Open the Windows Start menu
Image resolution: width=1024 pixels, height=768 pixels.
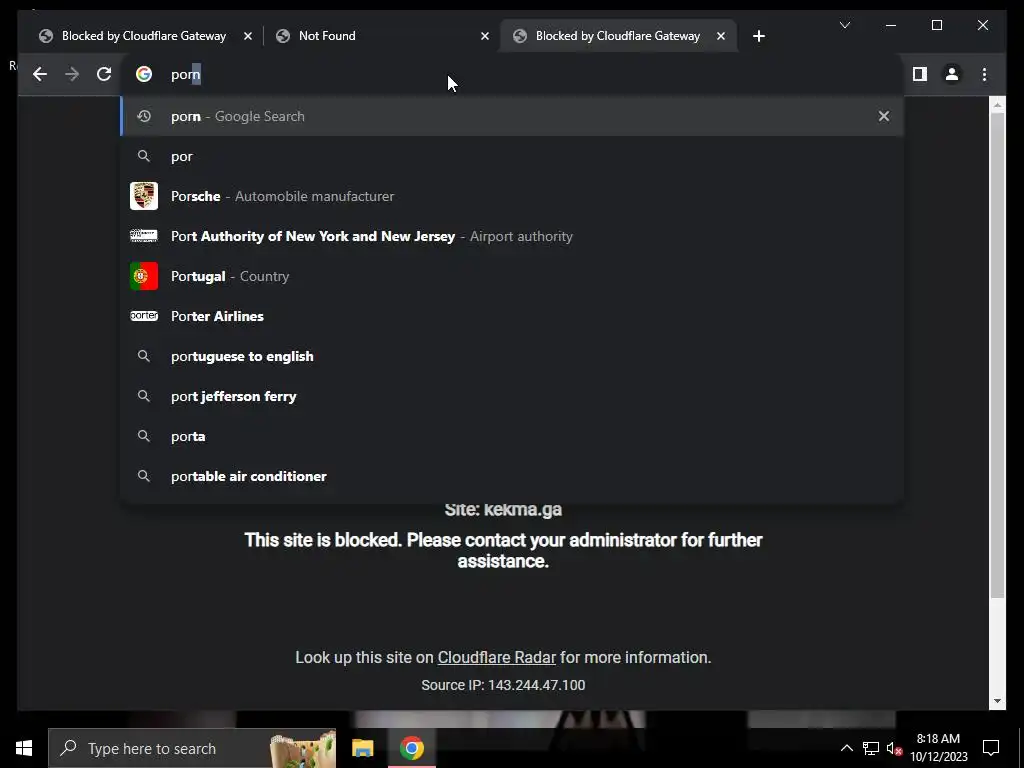click(24, 748)
